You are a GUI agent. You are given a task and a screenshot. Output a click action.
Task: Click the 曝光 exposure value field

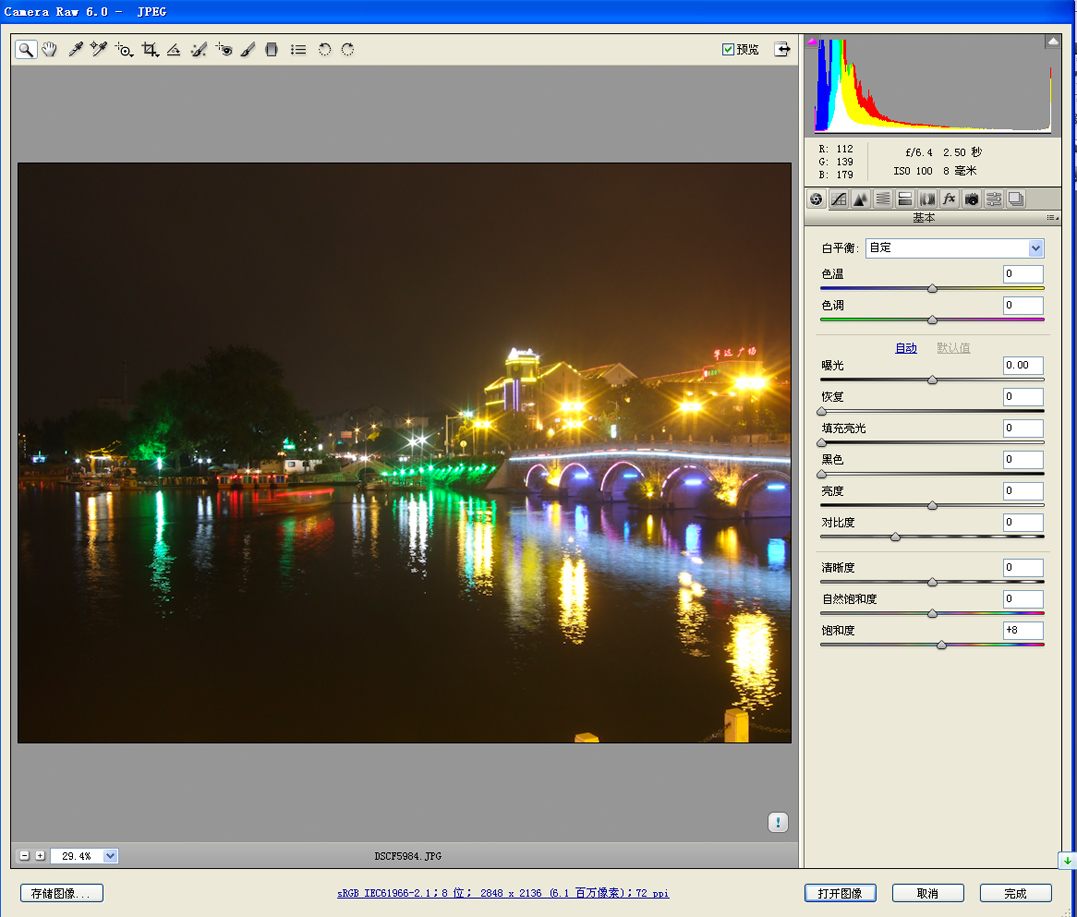point(1023,366)
